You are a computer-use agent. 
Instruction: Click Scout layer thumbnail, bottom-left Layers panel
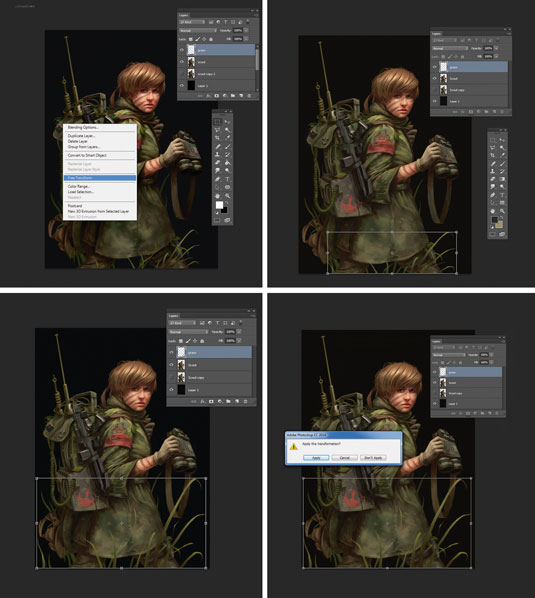(181, 365)
